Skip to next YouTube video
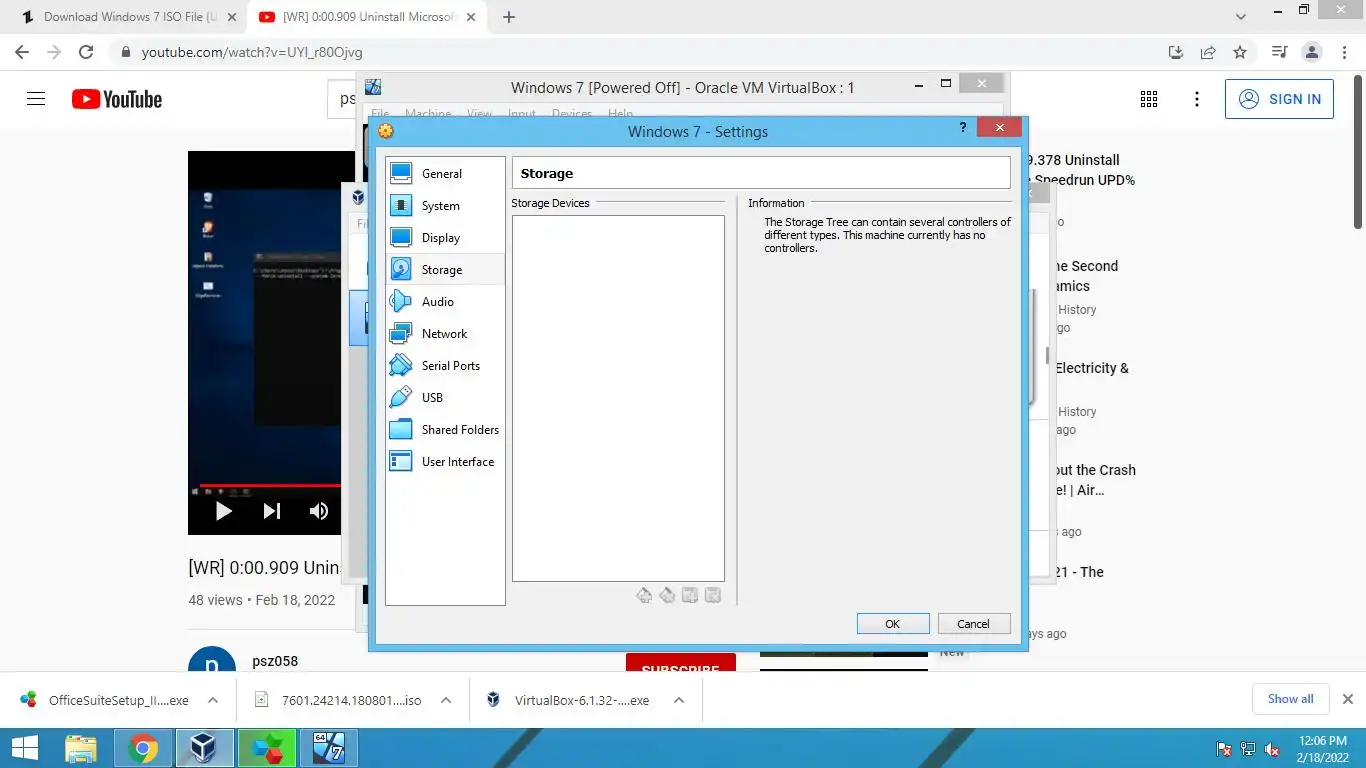The image size is (1366, 768). (x=272, y=511)
